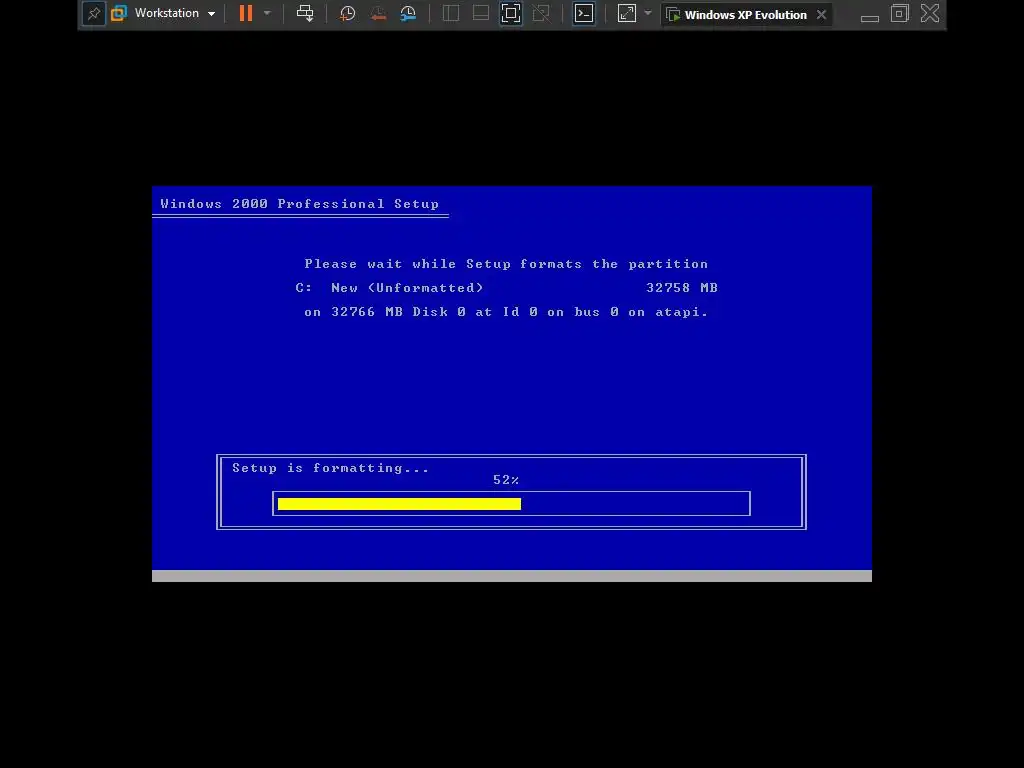The image size is (1024, 768).
Task: Close the VMware Workstation window
Action: [930, 14]
